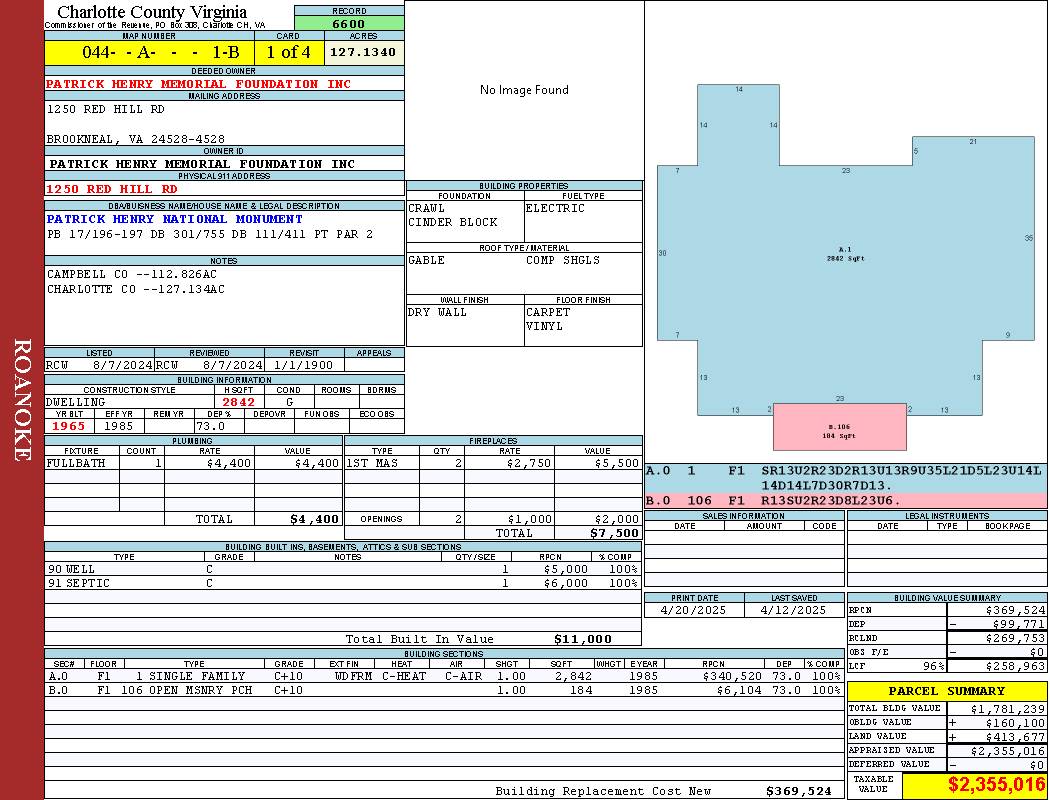Click the ROANOKE sidebar label

22,400
